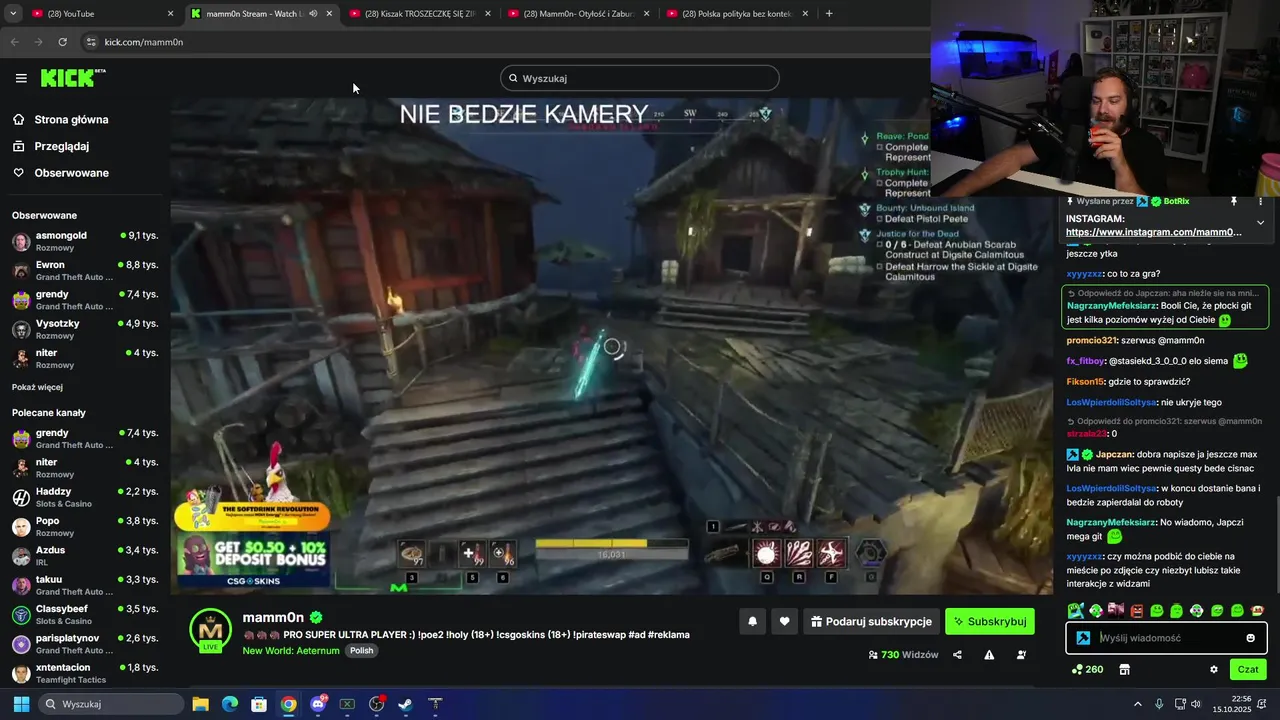Mute the mamm0n Stream tab audio

pyautogui.click(x=313, y=14)
